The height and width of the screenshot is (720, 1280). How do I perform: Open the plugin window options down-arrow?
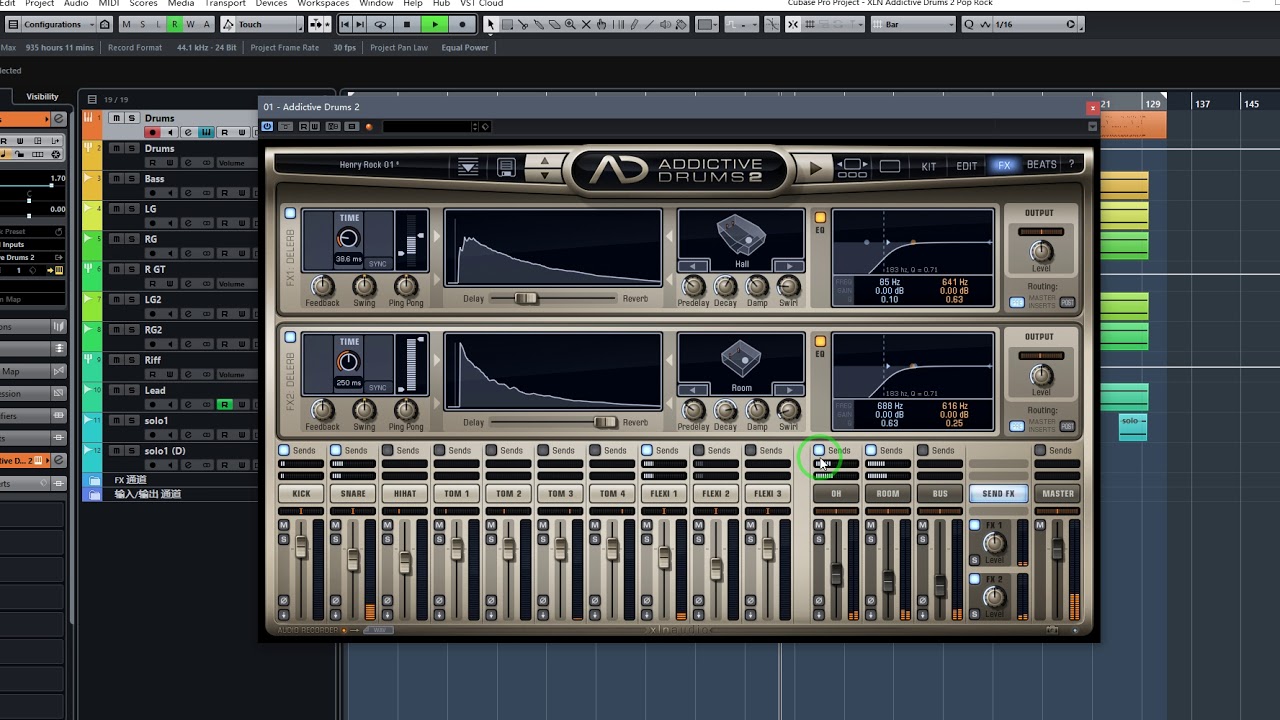pyautogui.click(x=1092, y=127)
